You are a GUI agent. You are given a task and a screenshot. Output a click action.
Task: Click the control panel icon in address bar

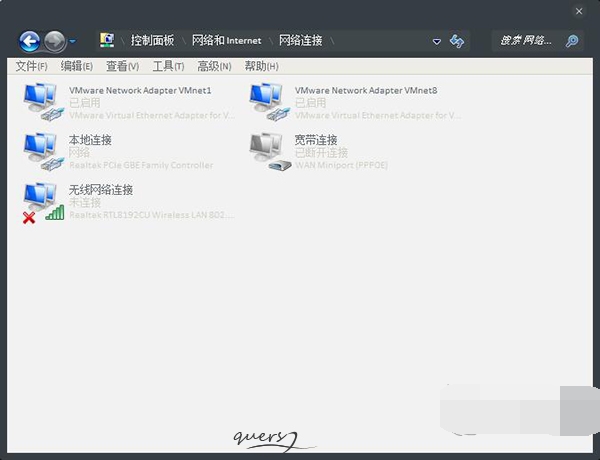107,40
